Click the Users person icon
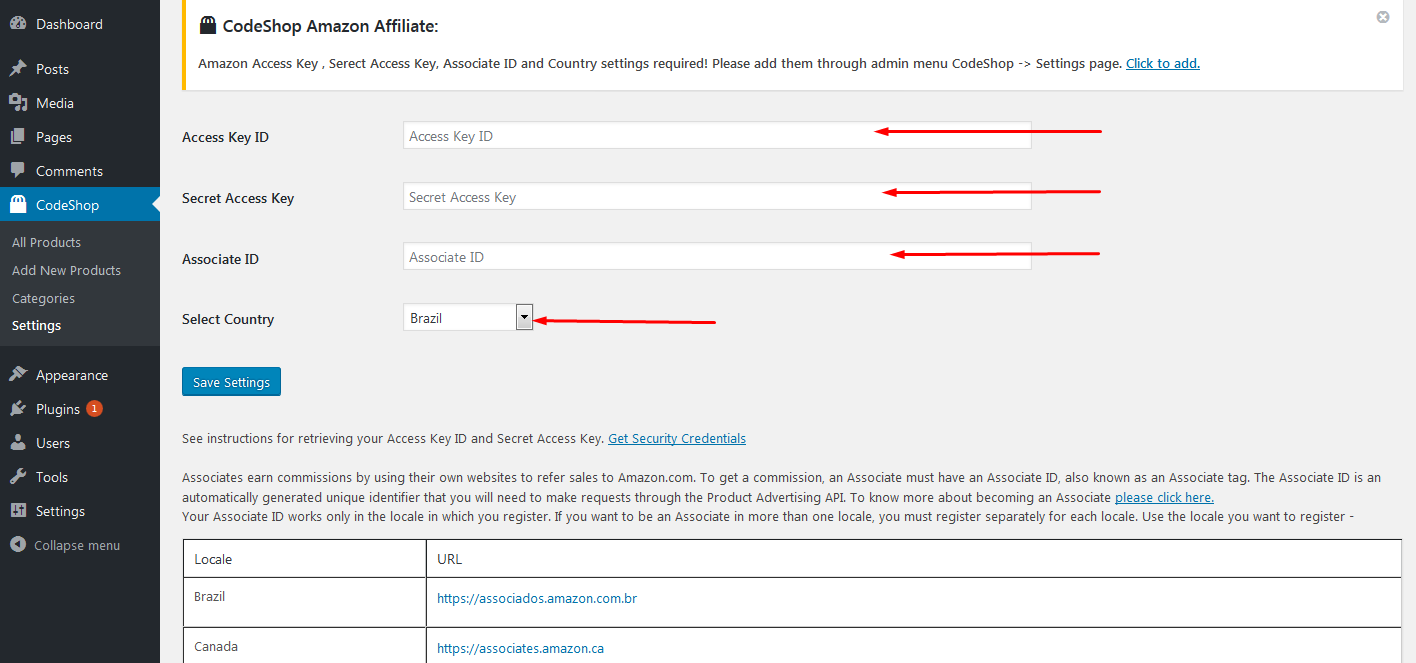Image resolution: width=1416 pixels, height=663 pixels. [18, 443]
